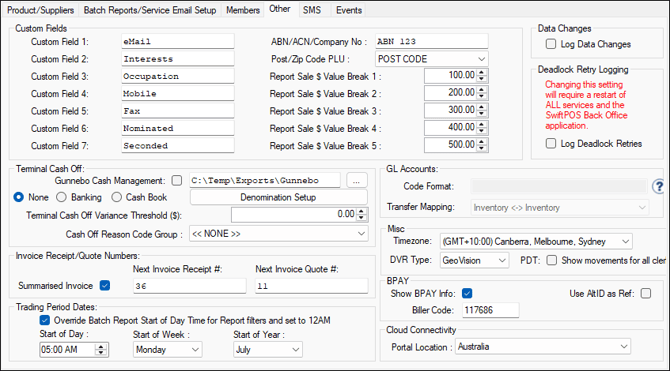The image size is (670, 371).
Task: Enable Log Data Changes checkbox
Action: (551, 44)
